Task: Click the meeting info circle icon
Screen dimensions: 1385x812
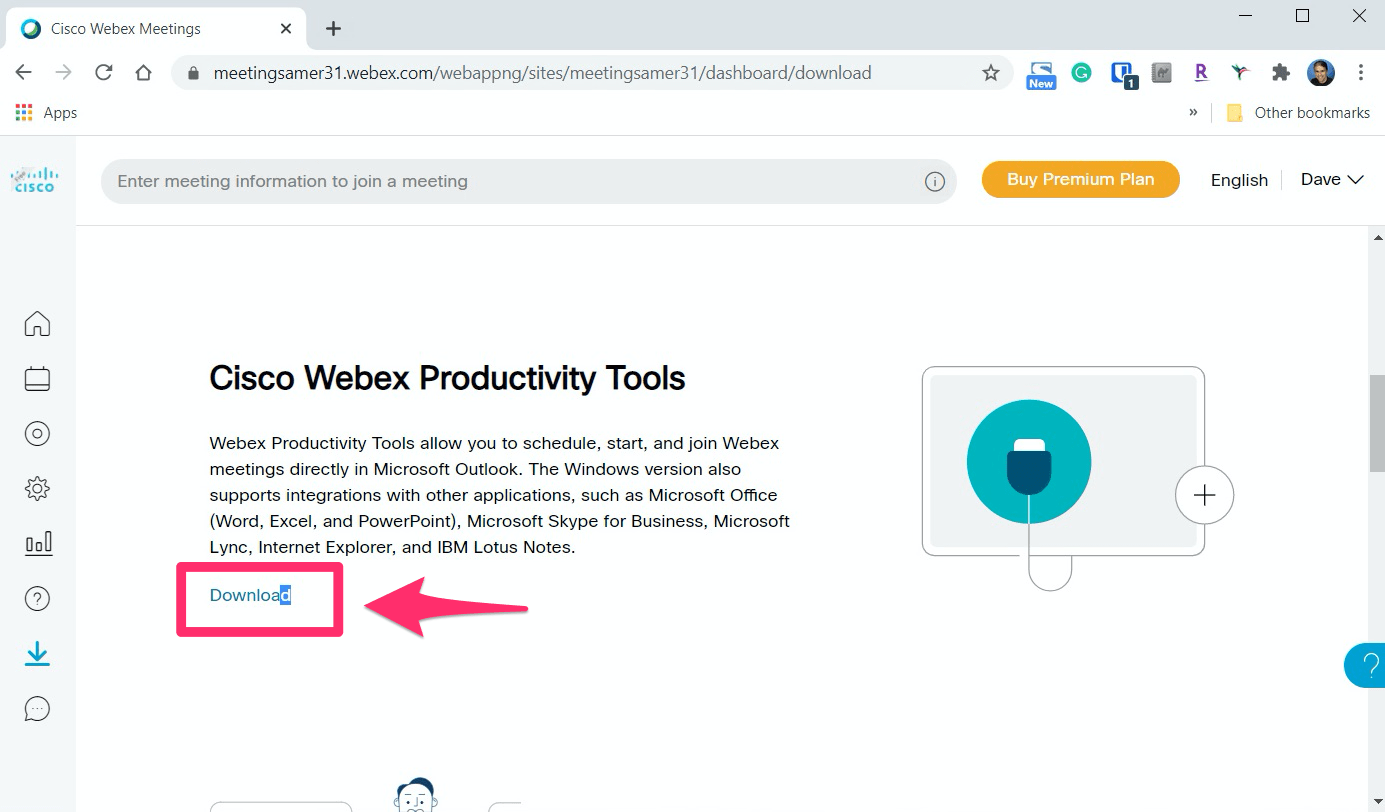Action: pyautogui.click(x=935, y=181)
